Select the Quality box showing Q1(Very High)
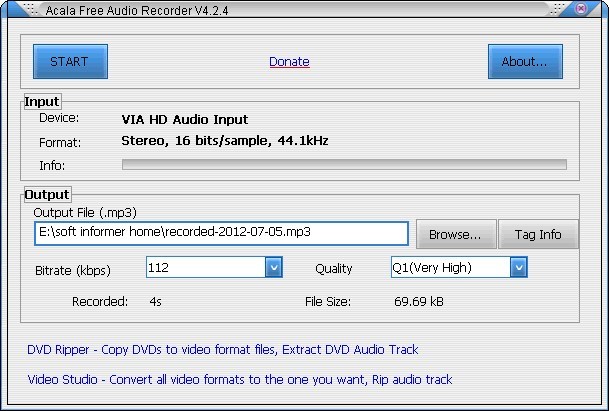This screenshot has width=609, height=411. [459, 267]
